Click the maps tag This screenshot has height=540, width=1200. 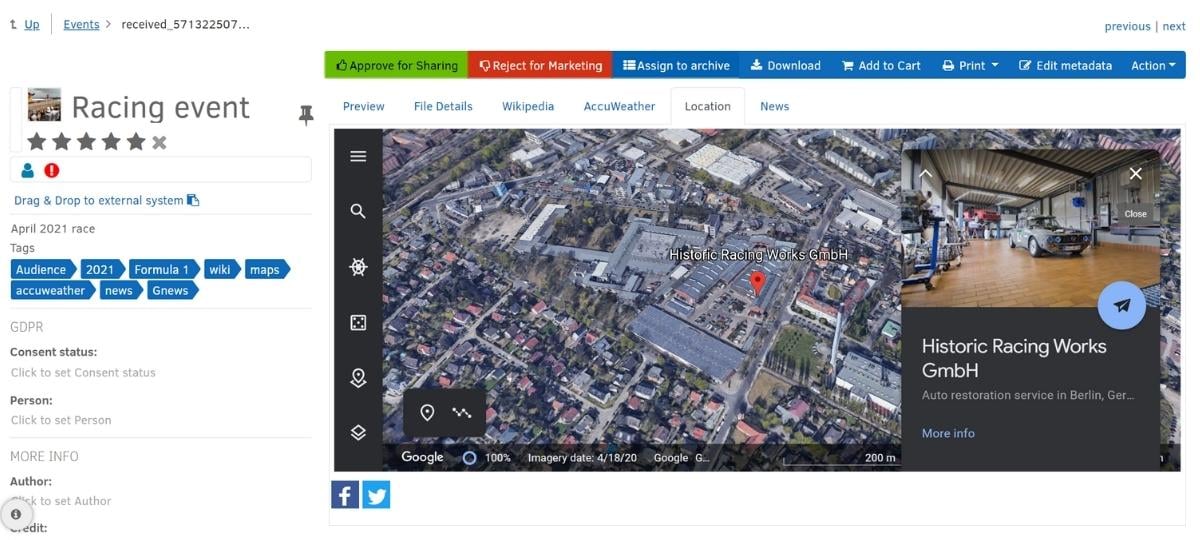(x=266, y=269)
